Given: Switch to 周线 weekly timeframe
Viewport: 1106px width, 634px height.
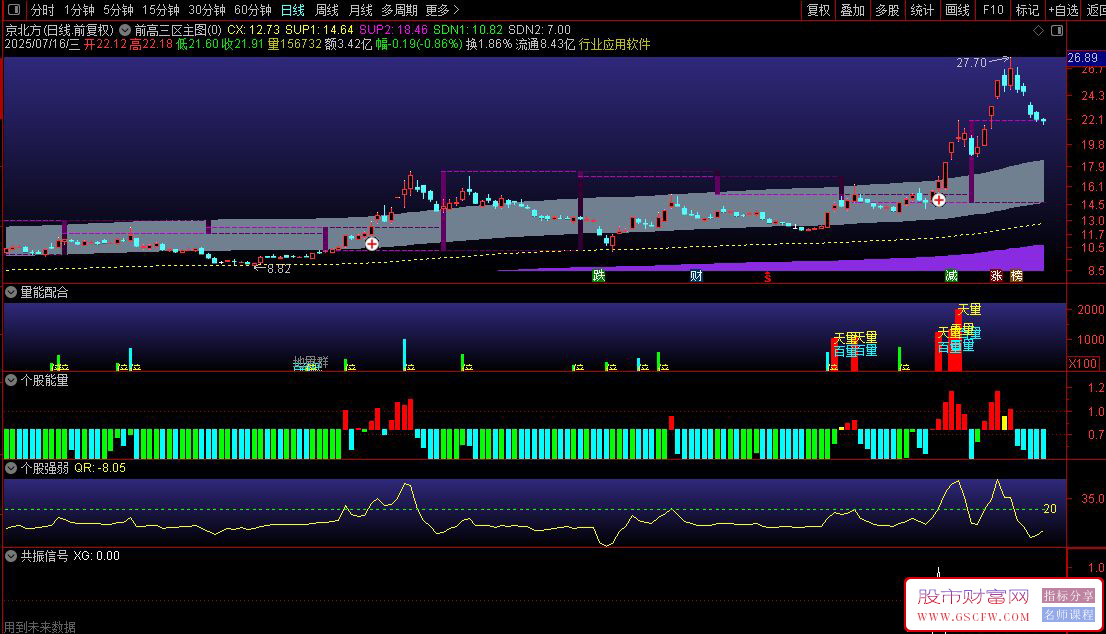Looking at the screenshot, I should pos(327,10).
